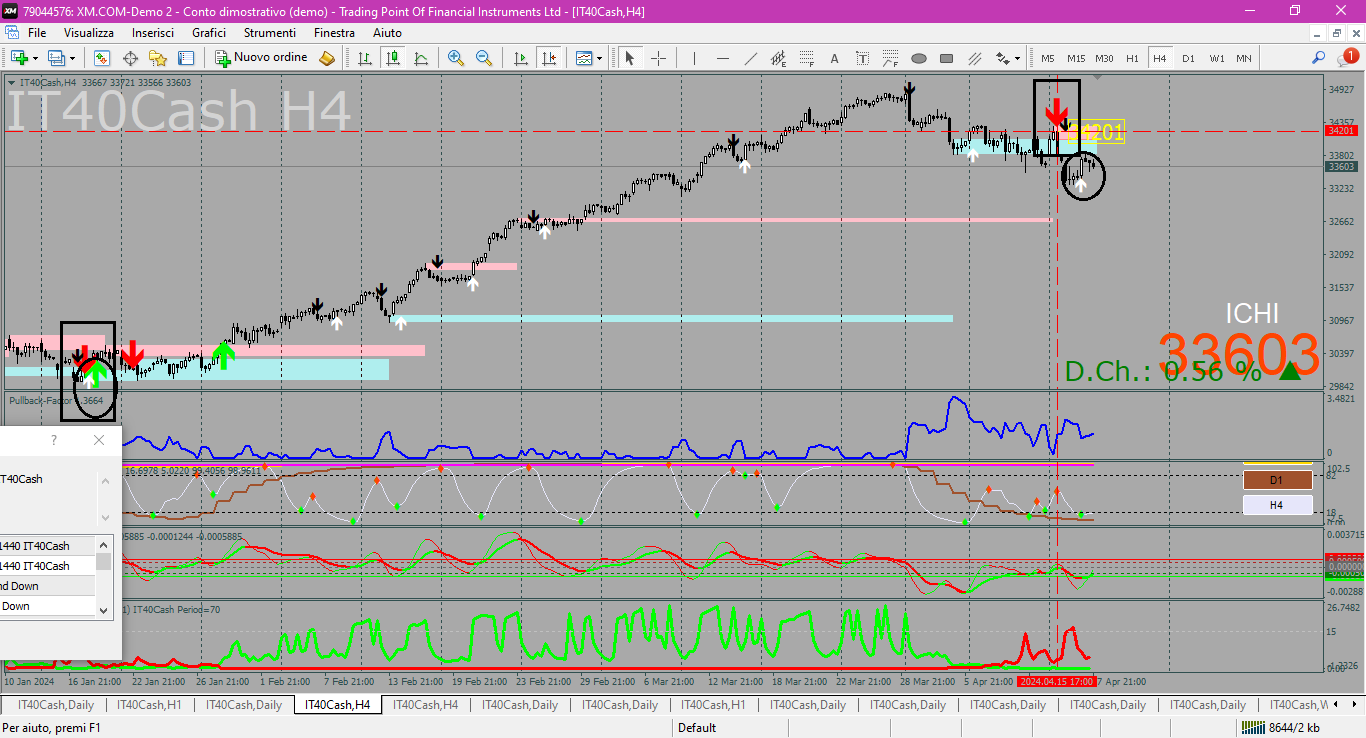Image resolution: width=1366 pixels, height=738 pixels.
Task: Switch timeframe to MN
Action: [1243, 58]
